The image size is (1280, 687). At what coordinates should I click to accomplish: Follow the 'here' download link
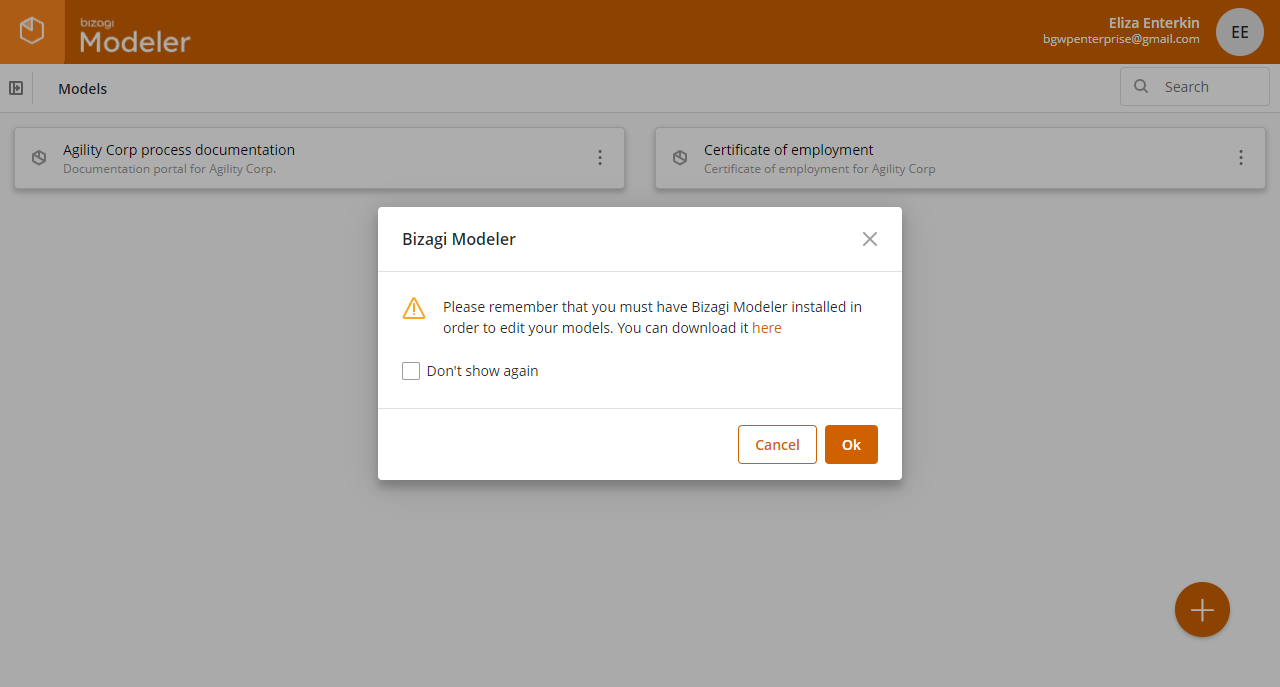(x=767, y=328)
